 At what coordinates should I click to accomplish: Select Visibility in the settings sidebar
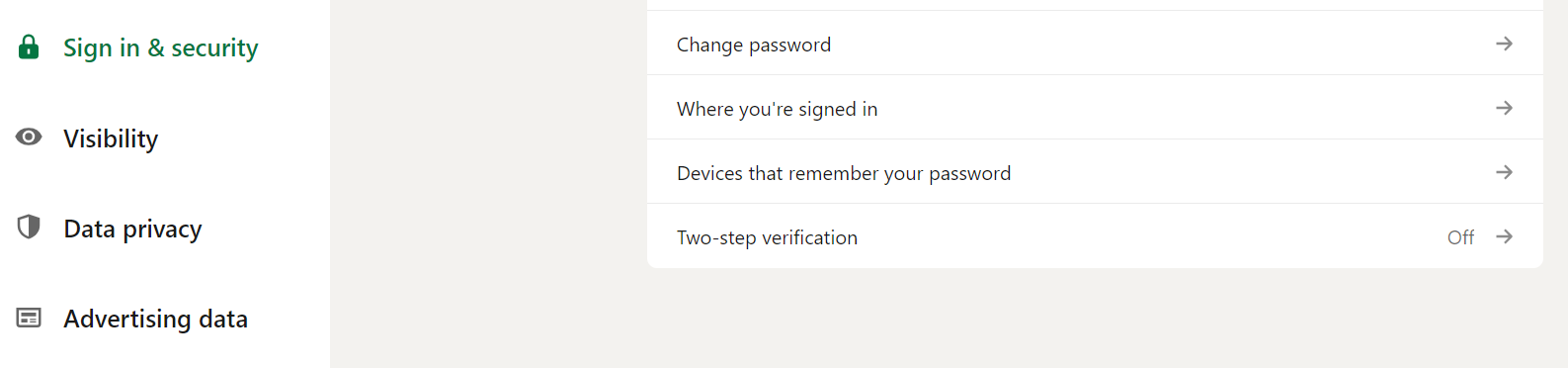point(111,138)
